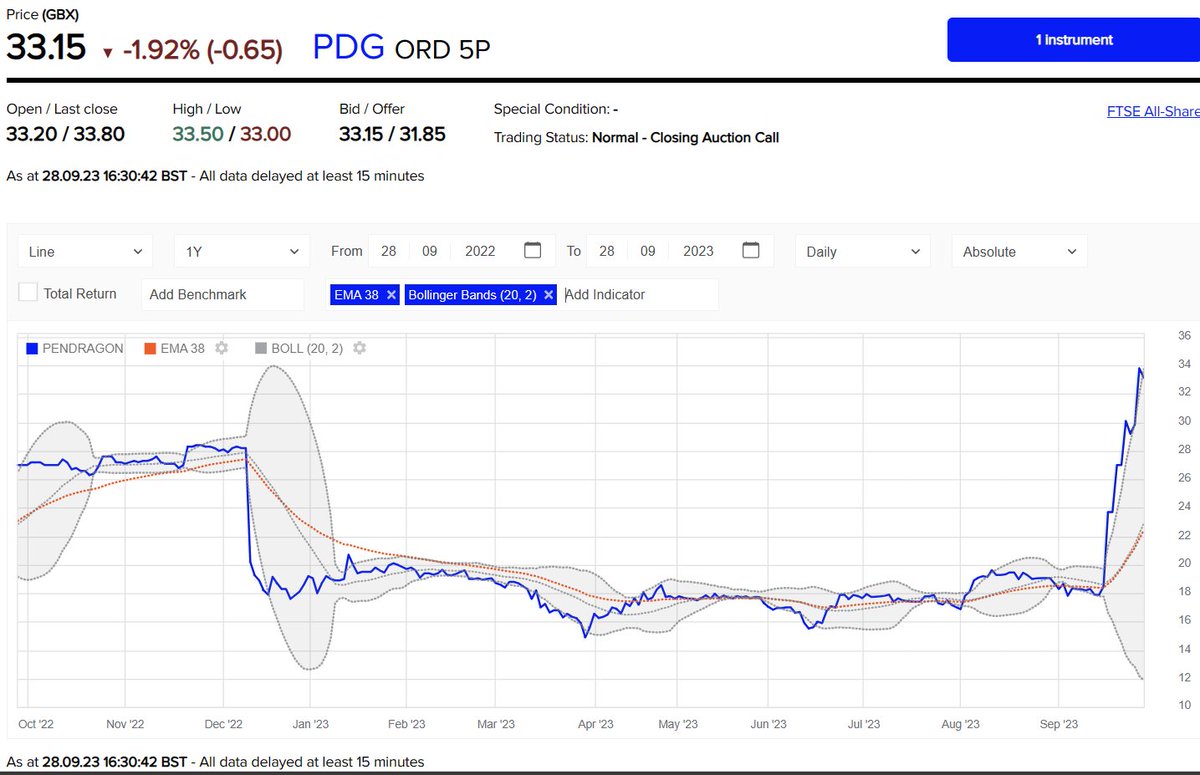
Task: Open the From date calendar picker
Action: (533, 250)
